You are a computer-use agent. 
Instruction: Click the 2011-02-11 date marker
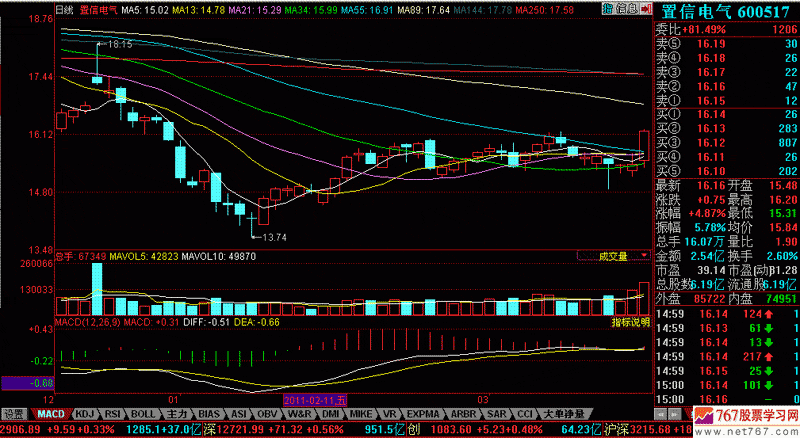[313, 399]
